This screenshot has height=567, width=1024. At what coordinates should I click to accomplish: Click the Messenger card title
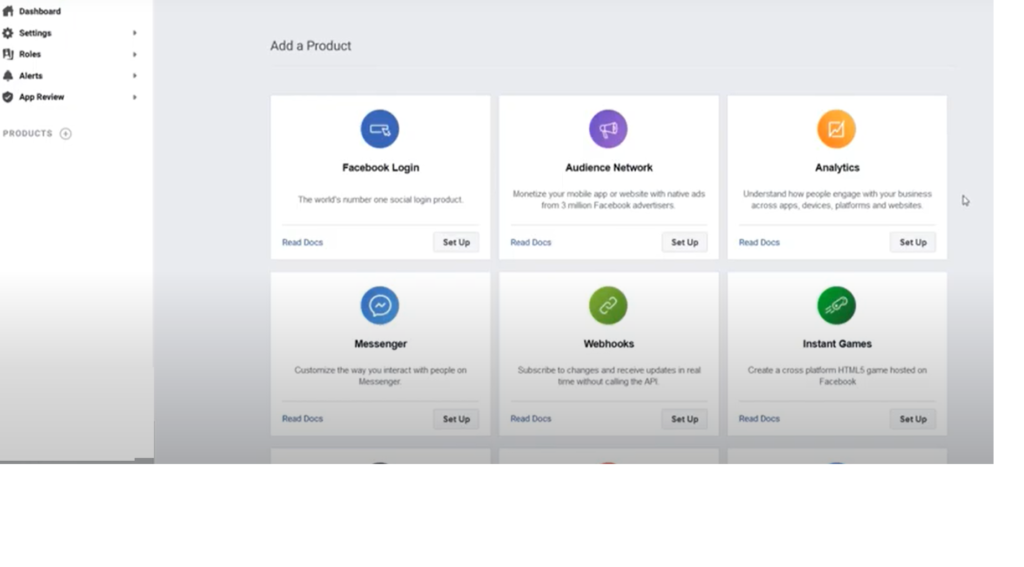click(380, 344)
